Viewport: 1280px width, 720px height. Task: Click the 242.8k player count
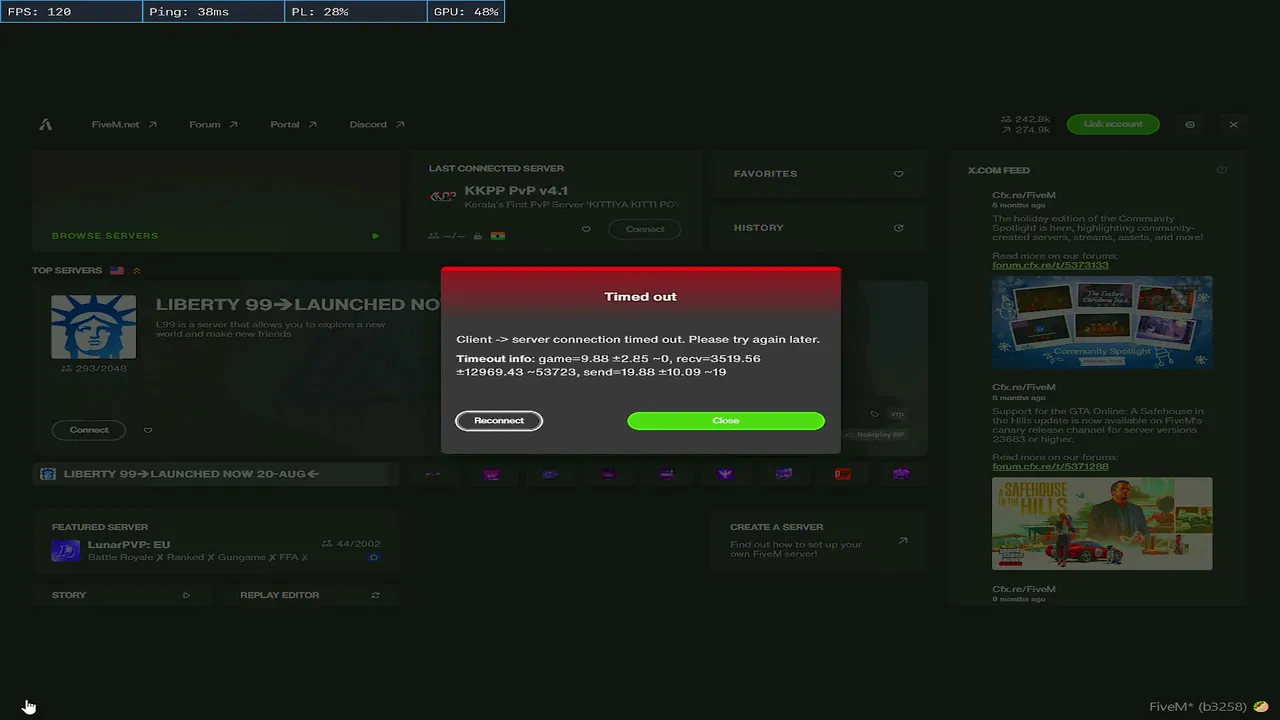pyautogui.click(x=1025, y=119)
